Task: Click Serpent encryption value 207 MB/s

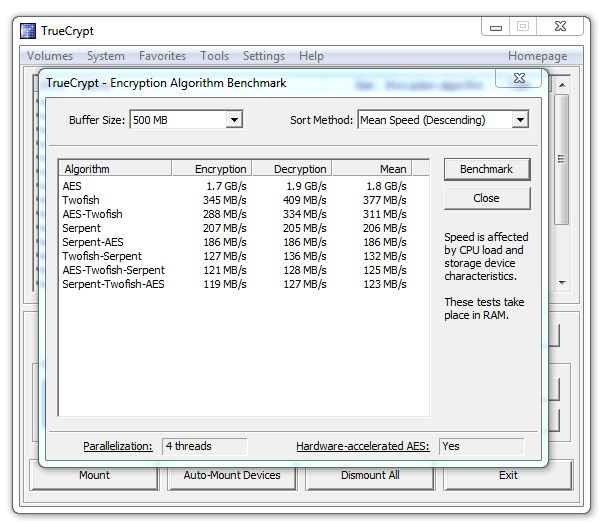Action: [x=225, y=228]
